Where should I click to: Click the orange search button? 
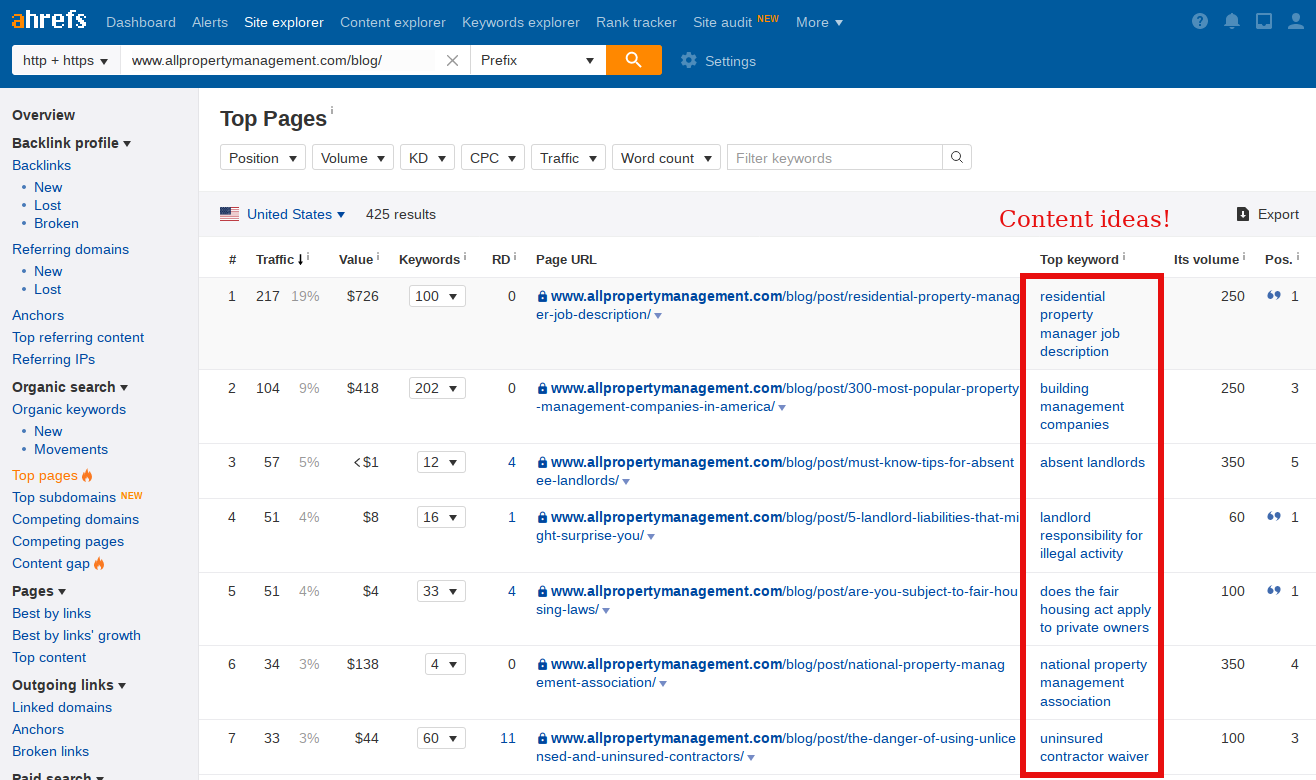pos(634,60)
